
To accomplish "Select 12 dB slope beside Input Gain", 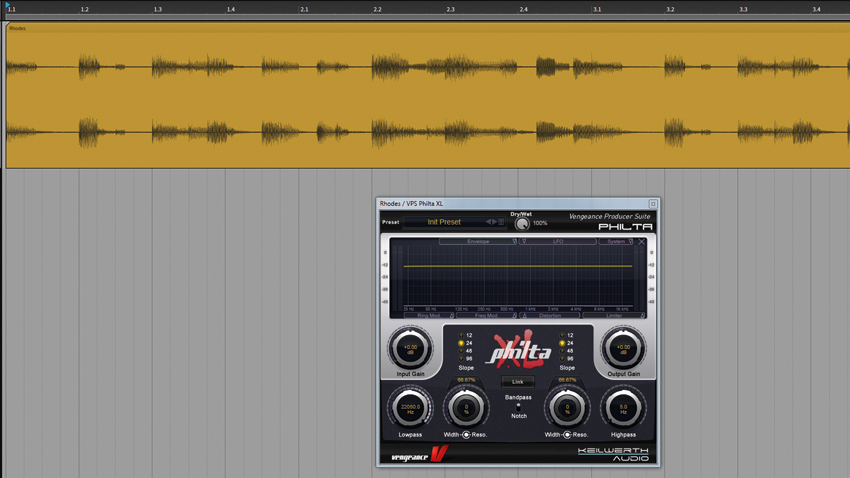I will click(461, 335).
